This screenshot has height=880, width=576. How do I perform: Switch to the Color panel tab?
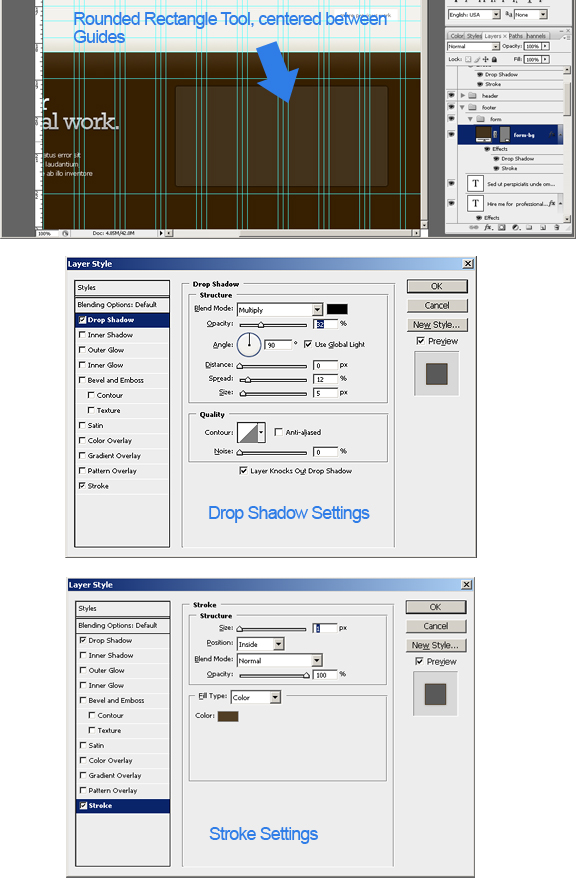(458, 36)
